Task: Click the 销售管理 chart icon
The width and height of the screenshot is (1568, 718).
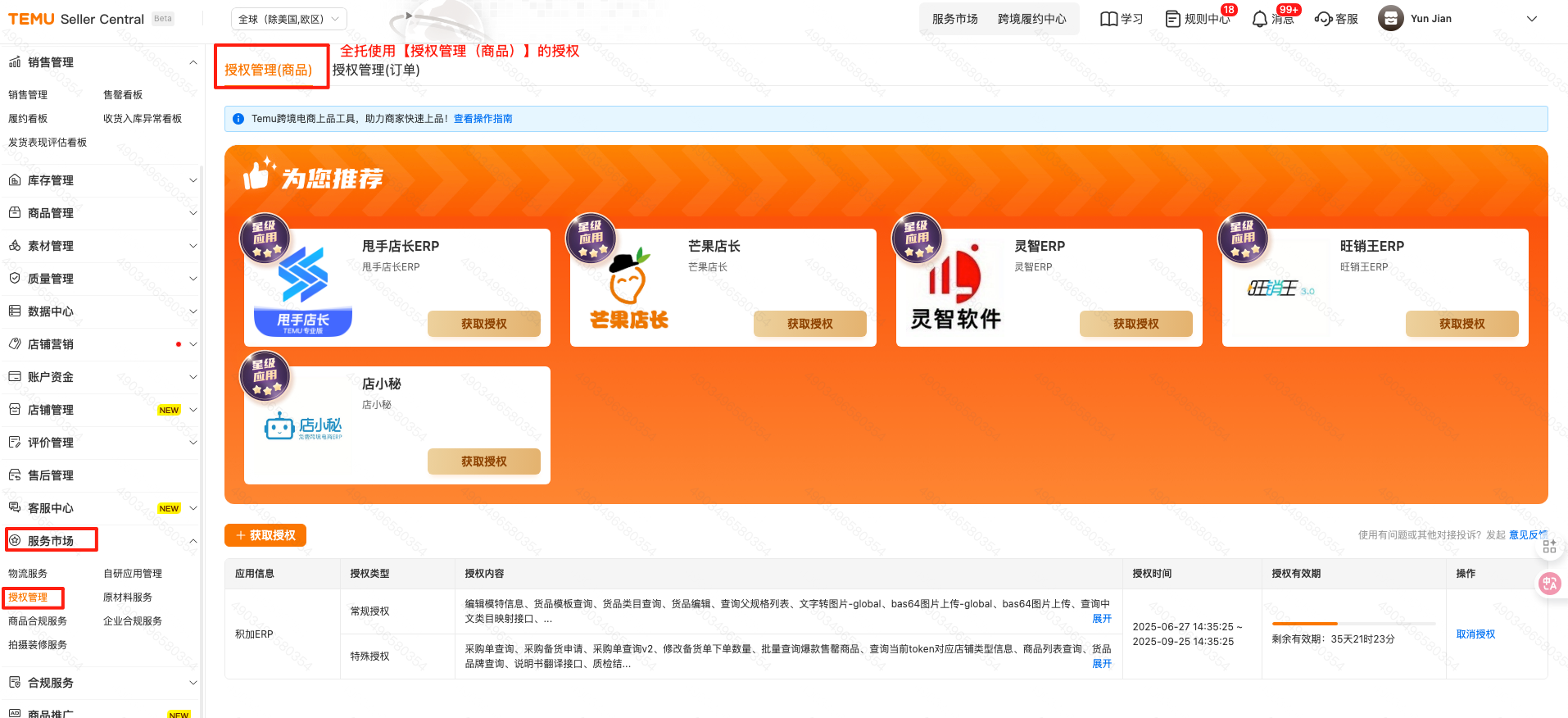Action: (x=15, y=62)
